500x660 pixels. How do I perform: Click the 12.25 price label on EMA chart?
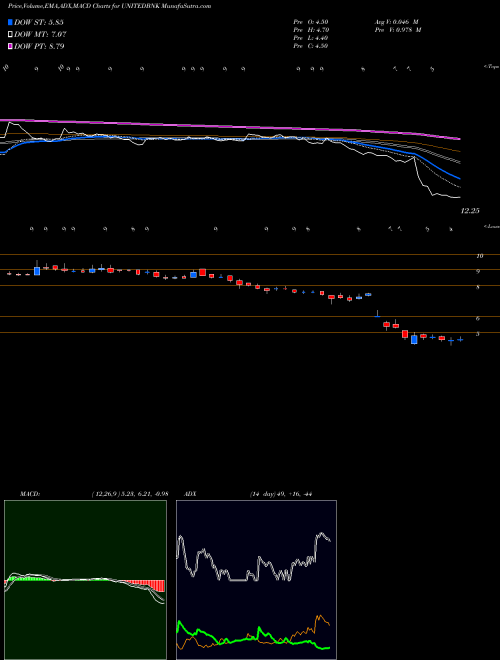pos(470,211)
